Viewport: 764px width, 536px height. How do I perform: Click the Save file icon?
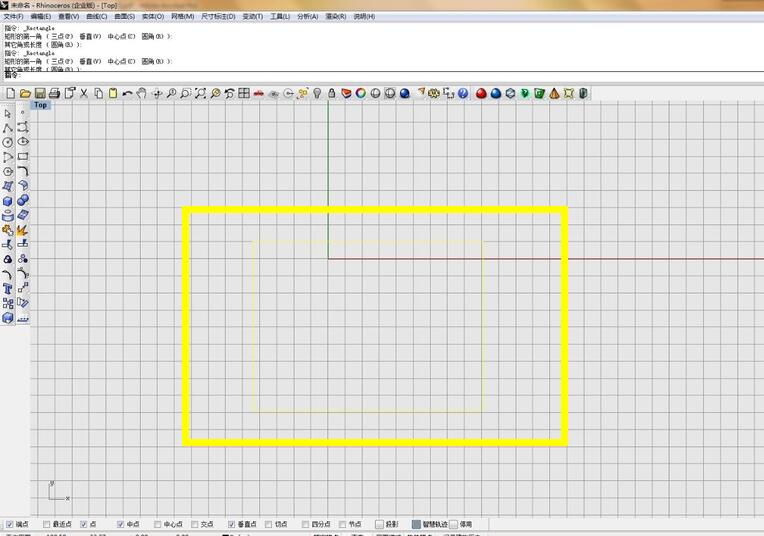tap(40, 93)
